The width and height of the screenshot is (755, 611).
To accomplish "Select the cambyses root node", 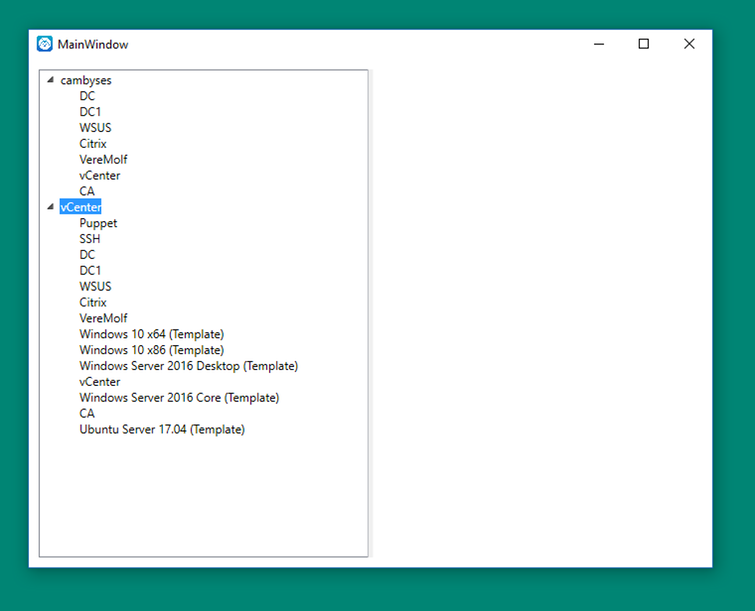I will coord(86,80).
